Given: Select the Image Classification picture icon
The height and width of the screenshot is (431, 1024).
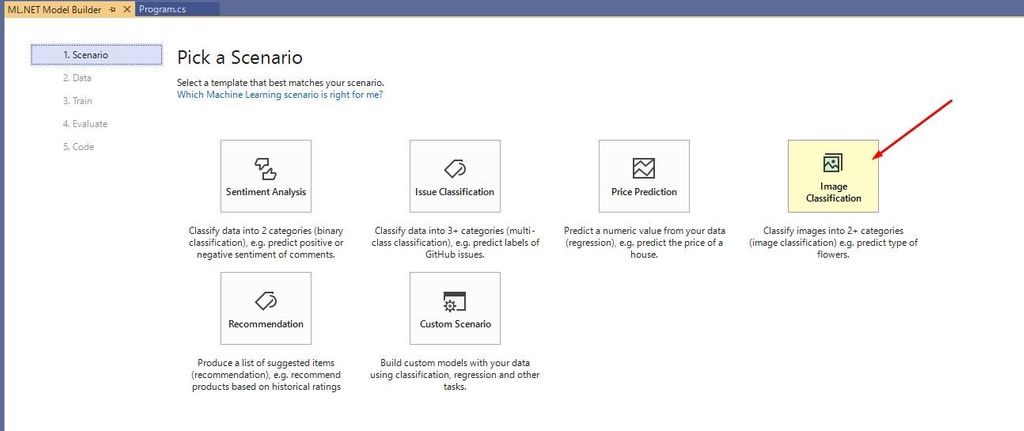Looking at the screenshot, I should point(833,163).
